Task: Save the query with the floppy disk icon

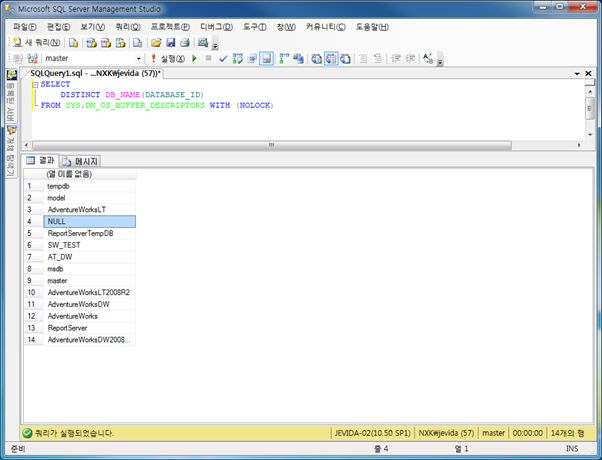Action: 170,43
